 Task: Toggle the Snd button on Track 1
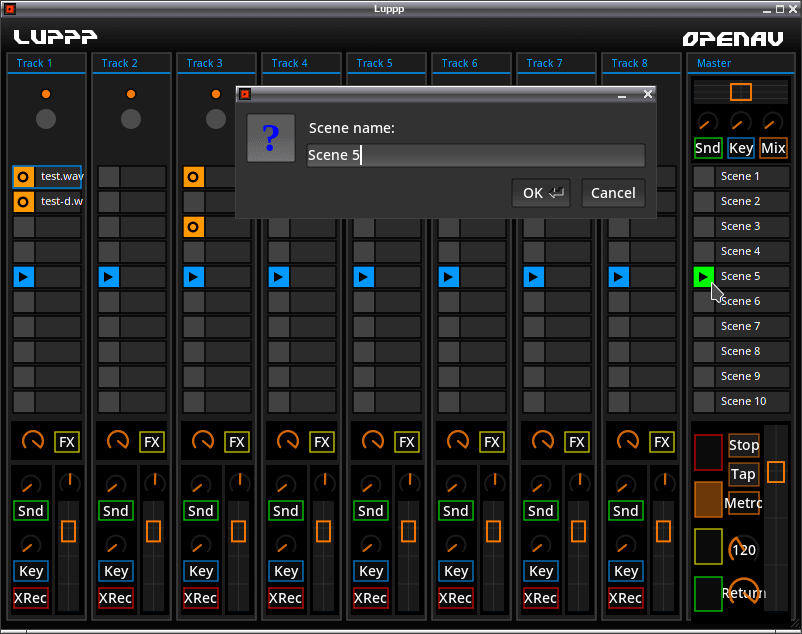(31, 510)
